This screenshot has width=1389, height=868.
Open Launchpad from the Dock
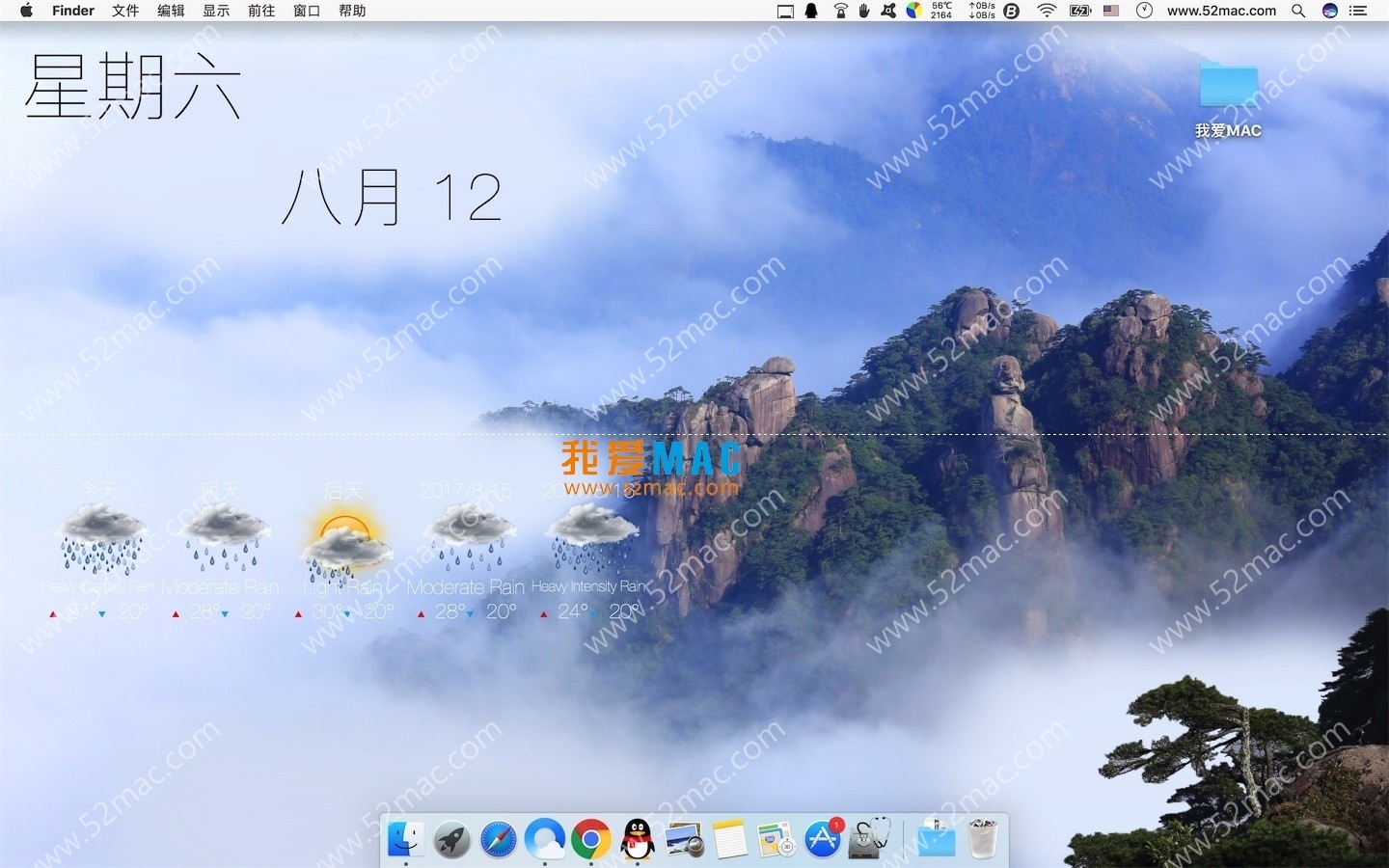[450, 839]
